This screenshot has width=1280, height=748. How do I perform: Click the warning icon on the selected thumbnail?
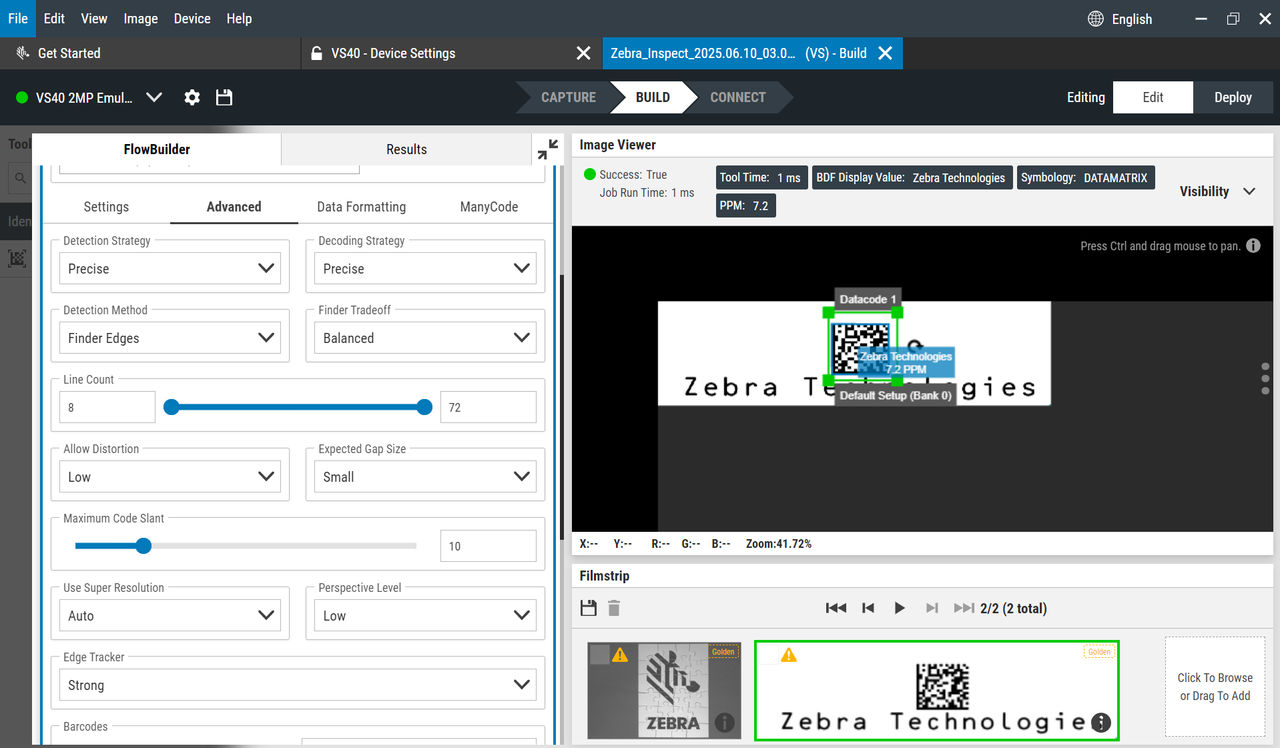pos(789,655)
